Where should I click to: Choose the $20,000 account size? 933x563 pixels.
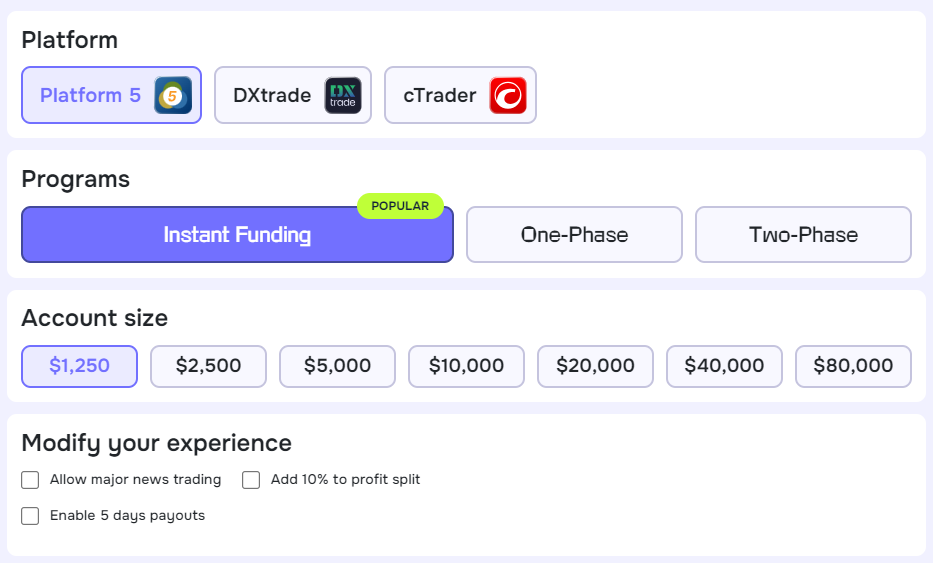[x=595, y=366]
